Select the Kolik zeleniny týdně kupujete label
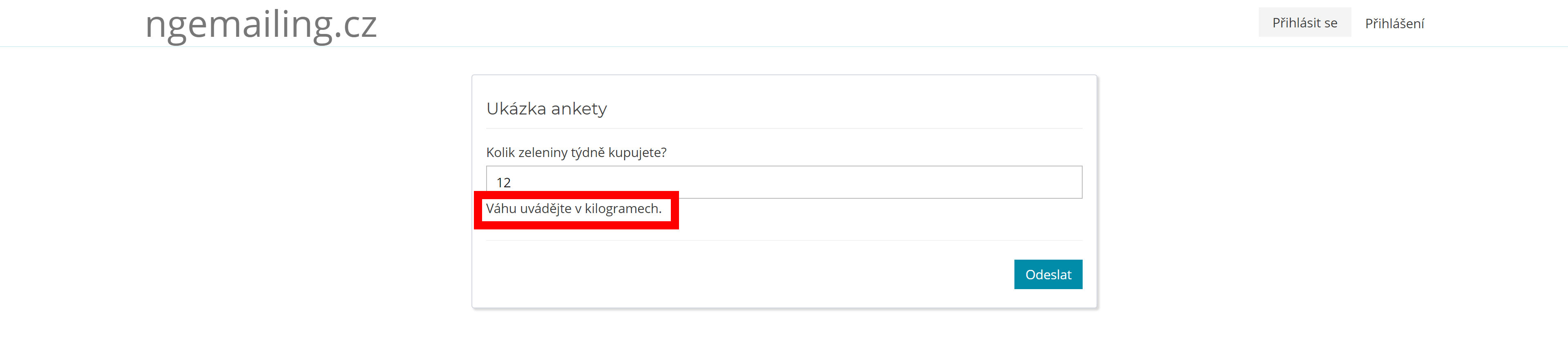Screen dimensions: 1568x357 tap(576, 152)
